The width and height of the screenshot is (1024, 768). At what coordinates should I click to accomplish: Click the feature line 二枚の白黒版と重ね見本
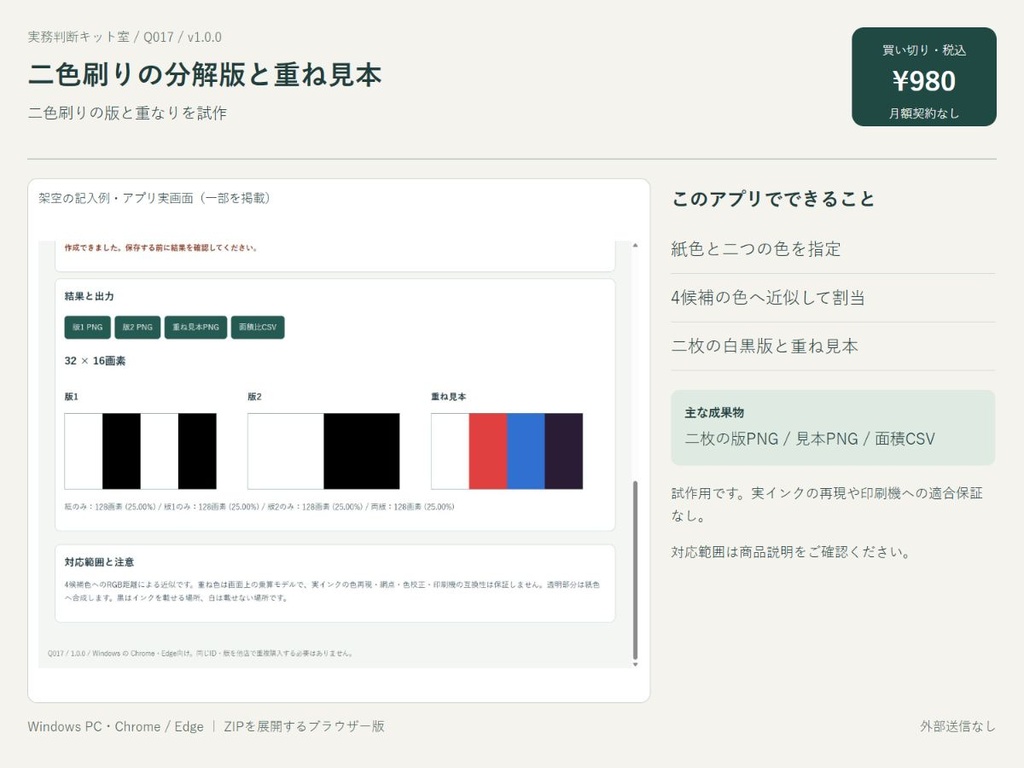(765, 346)
